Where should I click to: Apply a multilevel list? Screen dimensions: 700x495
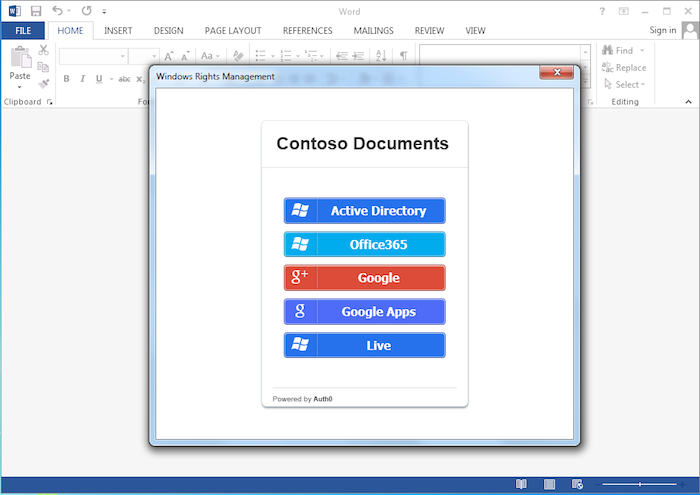(x=311, y=56)
